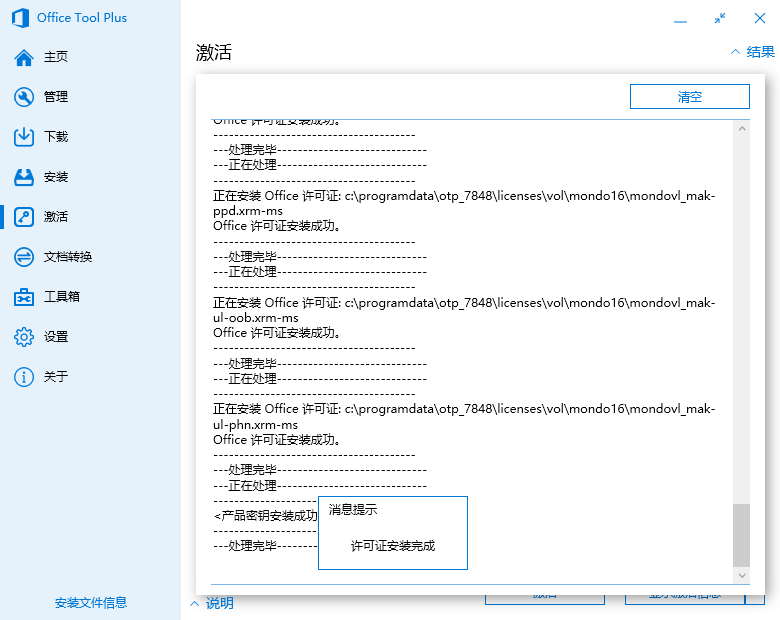Click the 安装 install tray icon
Image resolution: width=780 pixels, height=620 pixels.
point(24,177)
